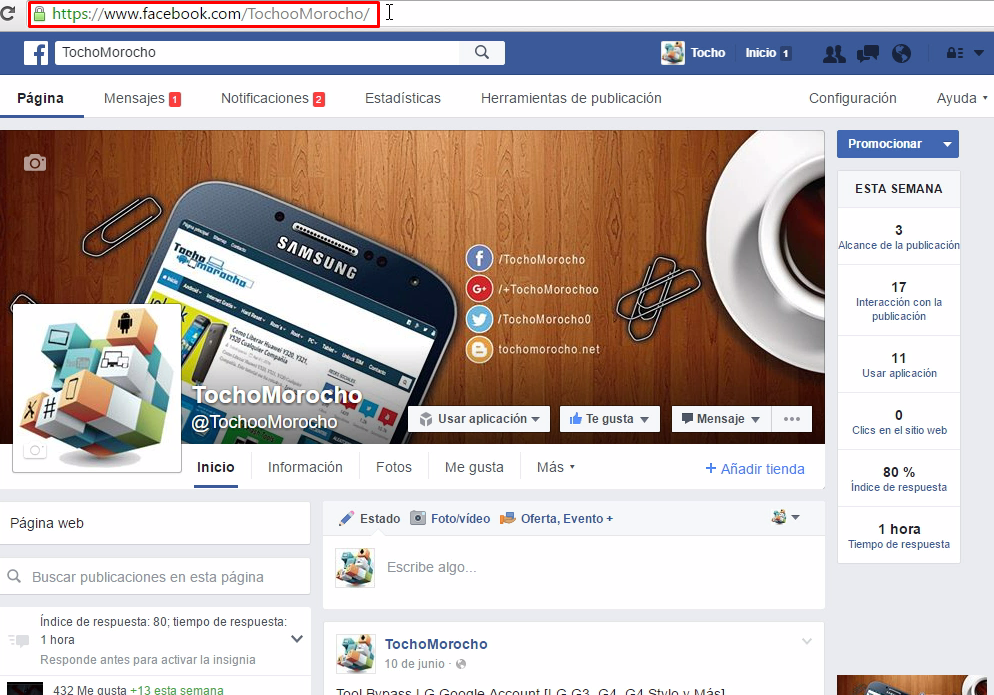Click Tiempo de respuesta stat
Image resolution: width=994 pixels, height=695 pixels.
[899, 536]
